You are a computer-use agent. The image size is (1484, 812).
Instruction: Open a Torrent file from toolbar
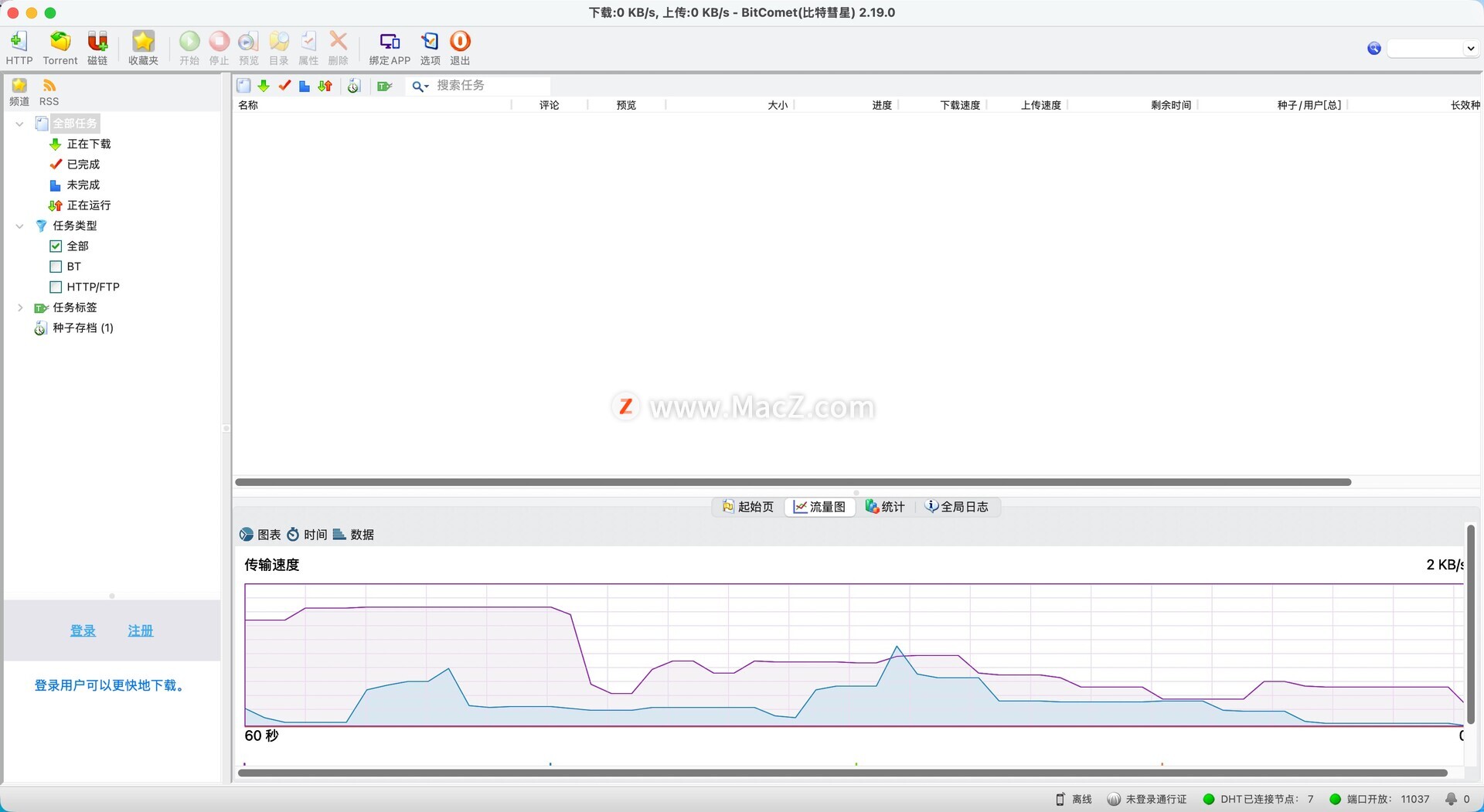point(60,42)
